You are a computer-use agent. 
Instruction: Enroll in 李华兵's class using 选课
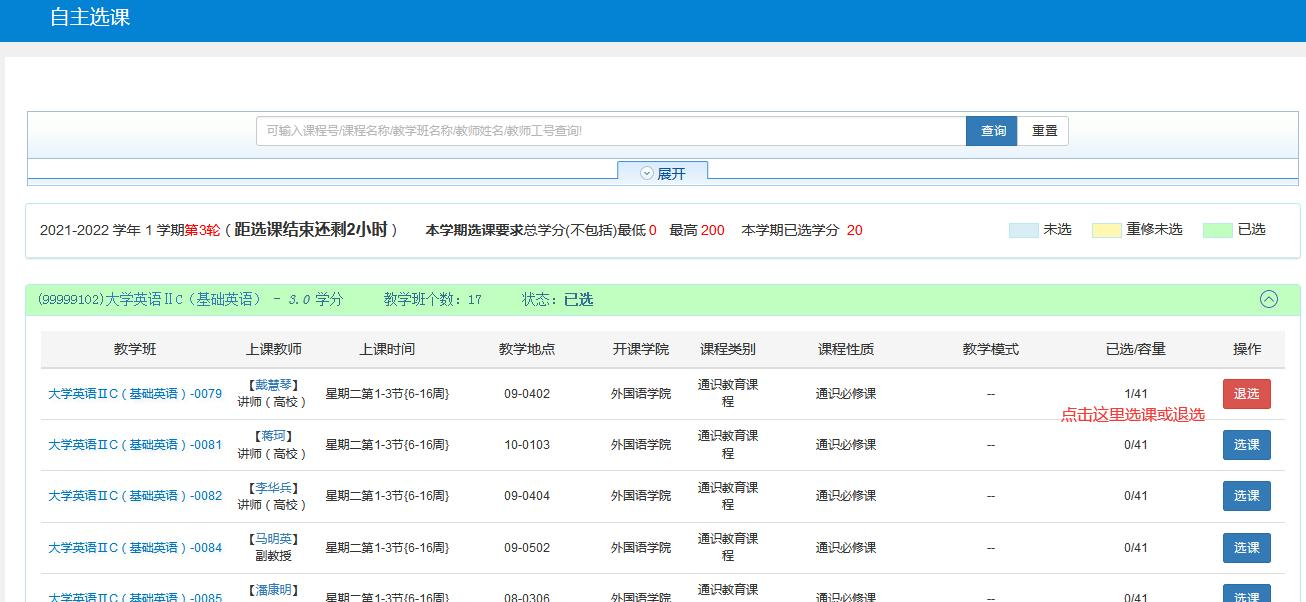pyautogui.click(x=1246, y=495)
